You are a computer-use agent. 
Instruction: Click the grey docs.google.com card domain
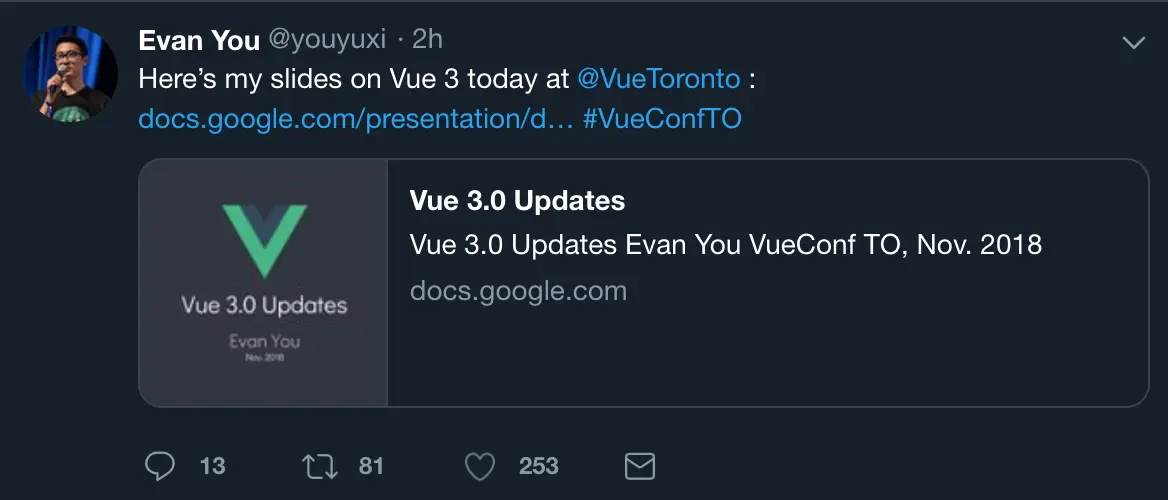[x=518, y=291]
